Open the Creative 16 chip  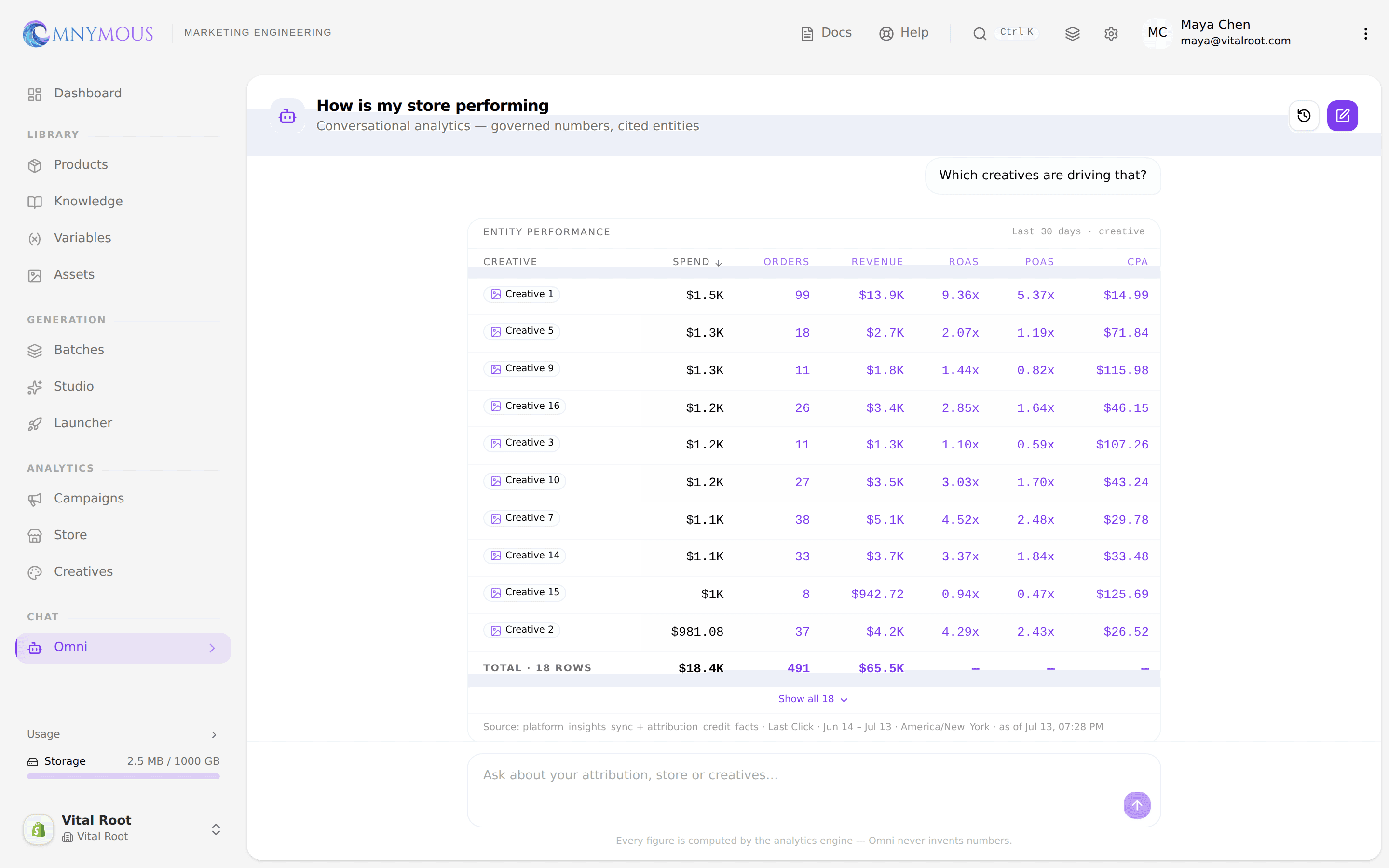tap(524, 407)
